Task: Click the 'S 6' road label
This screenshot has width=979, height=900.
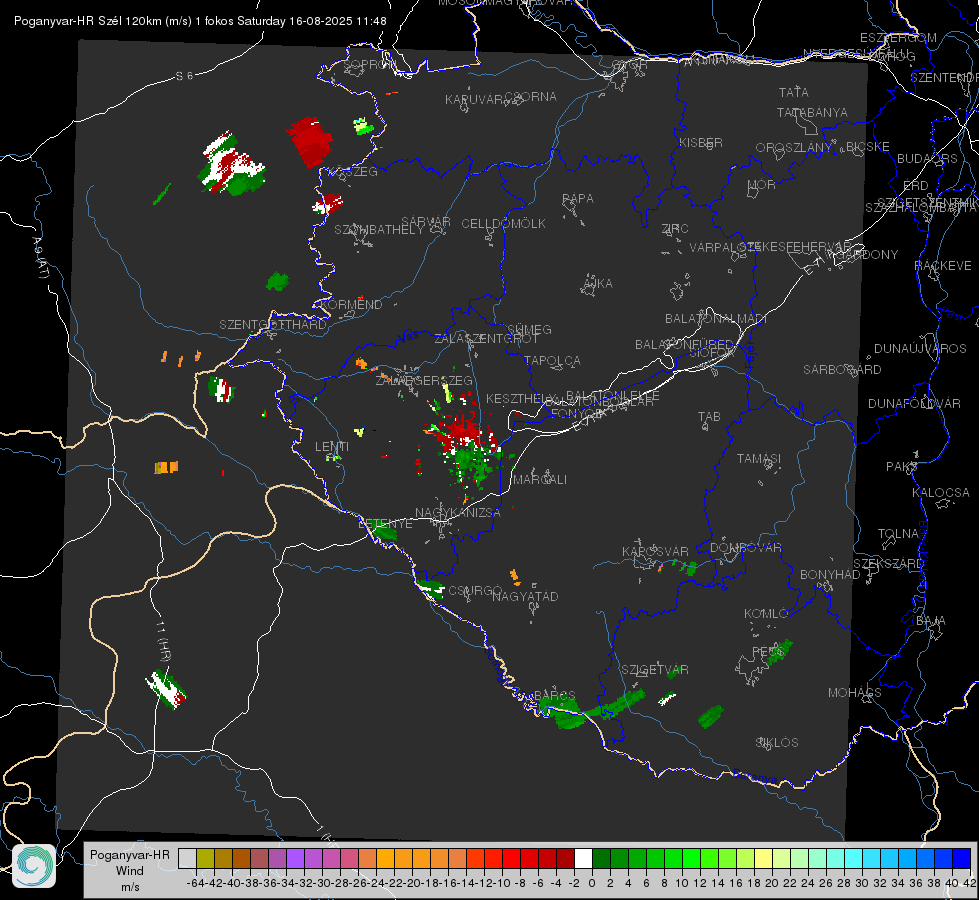Action: pos(185,76)
